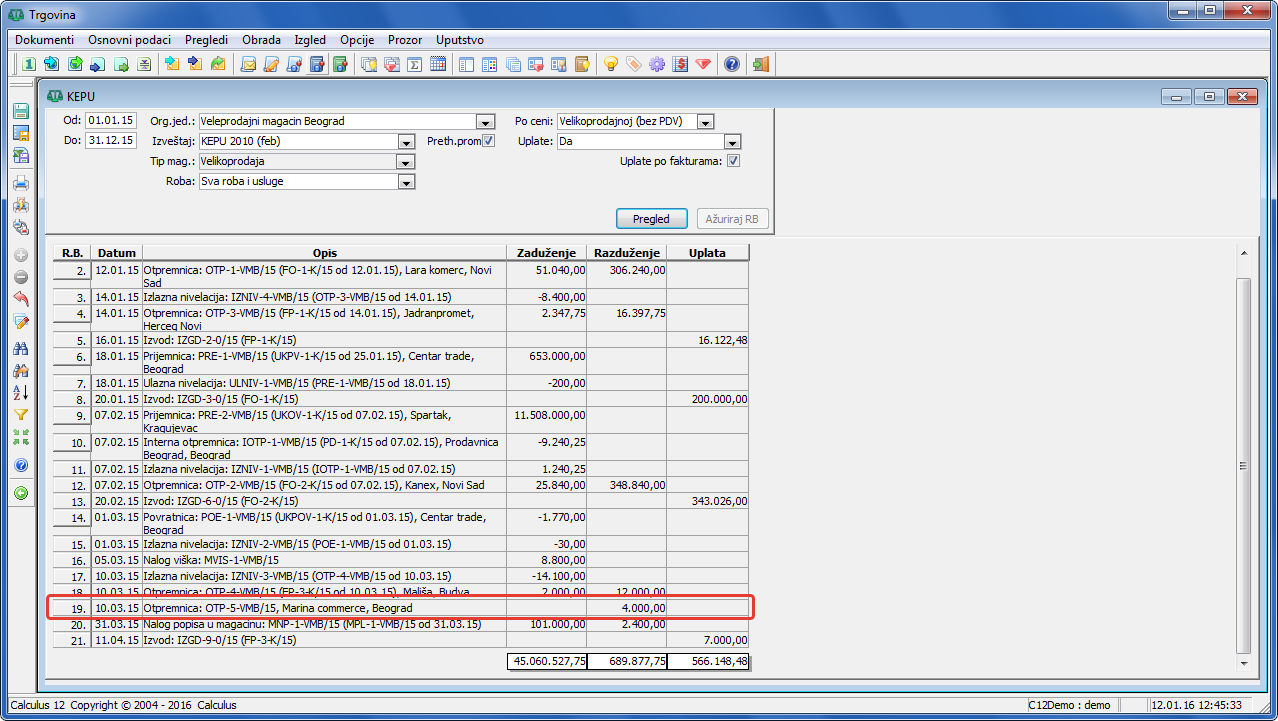Open the Pregledi menu

pyautogui.click(x=206, y=40)
